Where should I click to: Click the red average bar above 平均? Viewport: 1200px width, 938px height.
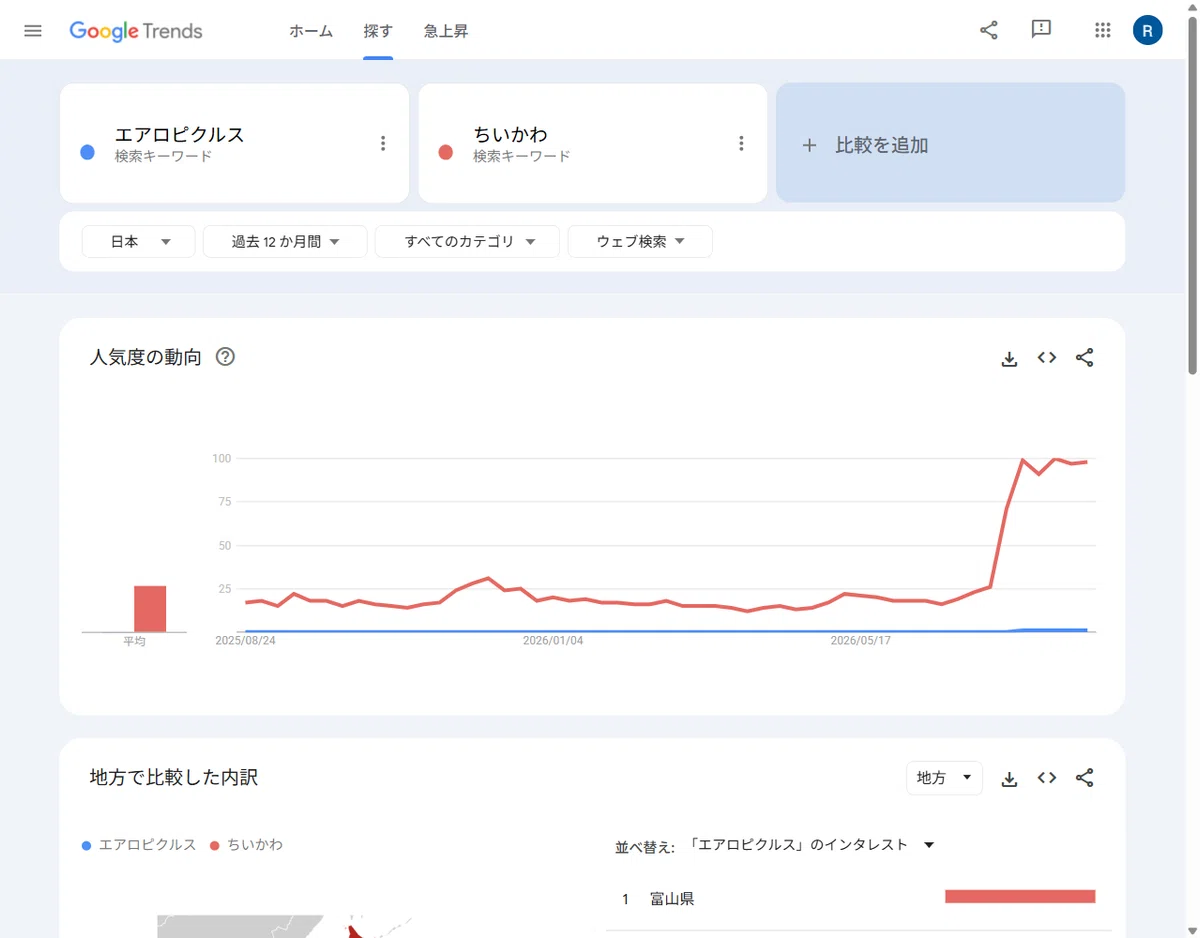150,609
